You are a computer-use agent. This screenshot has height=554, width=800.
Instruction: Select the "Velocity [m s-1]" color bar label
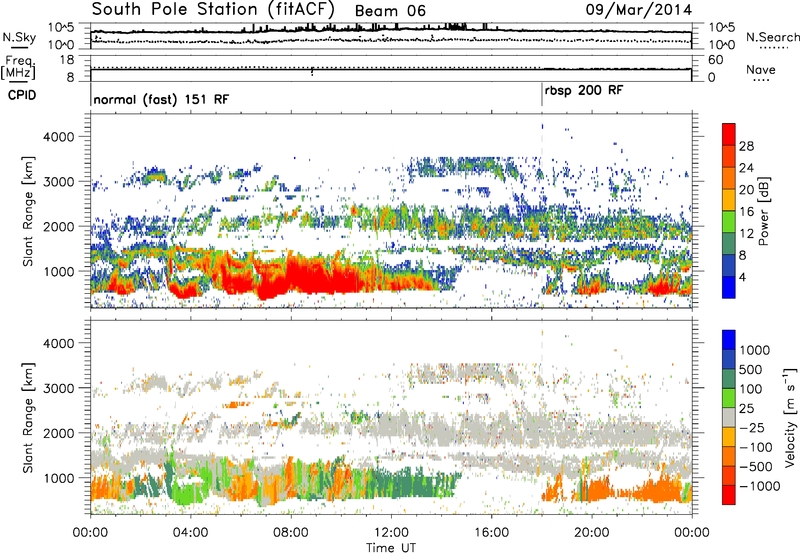tap(790, 417)
